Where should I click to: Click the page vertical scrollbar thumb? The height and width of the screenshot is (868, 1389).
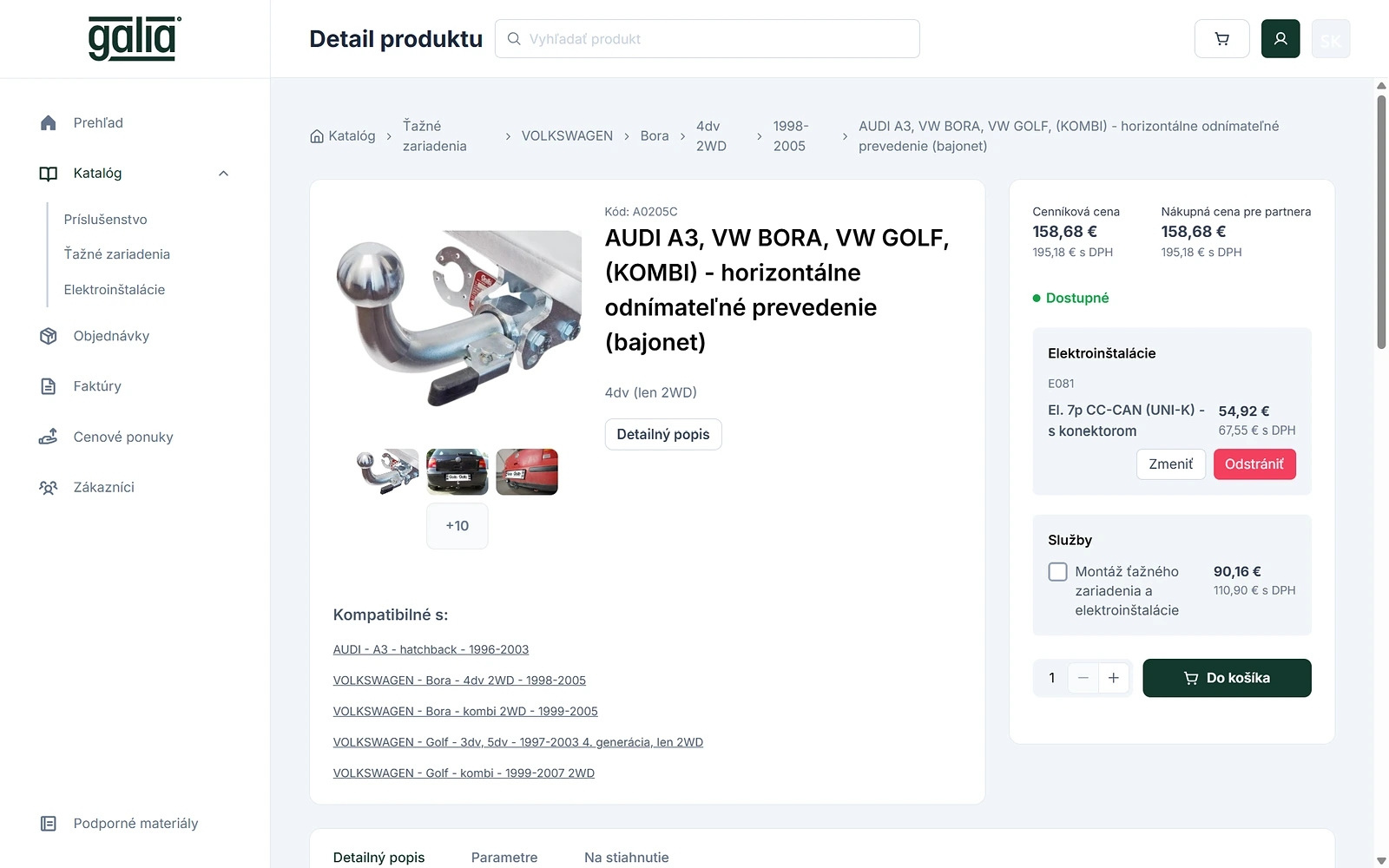coord(1381,221)
